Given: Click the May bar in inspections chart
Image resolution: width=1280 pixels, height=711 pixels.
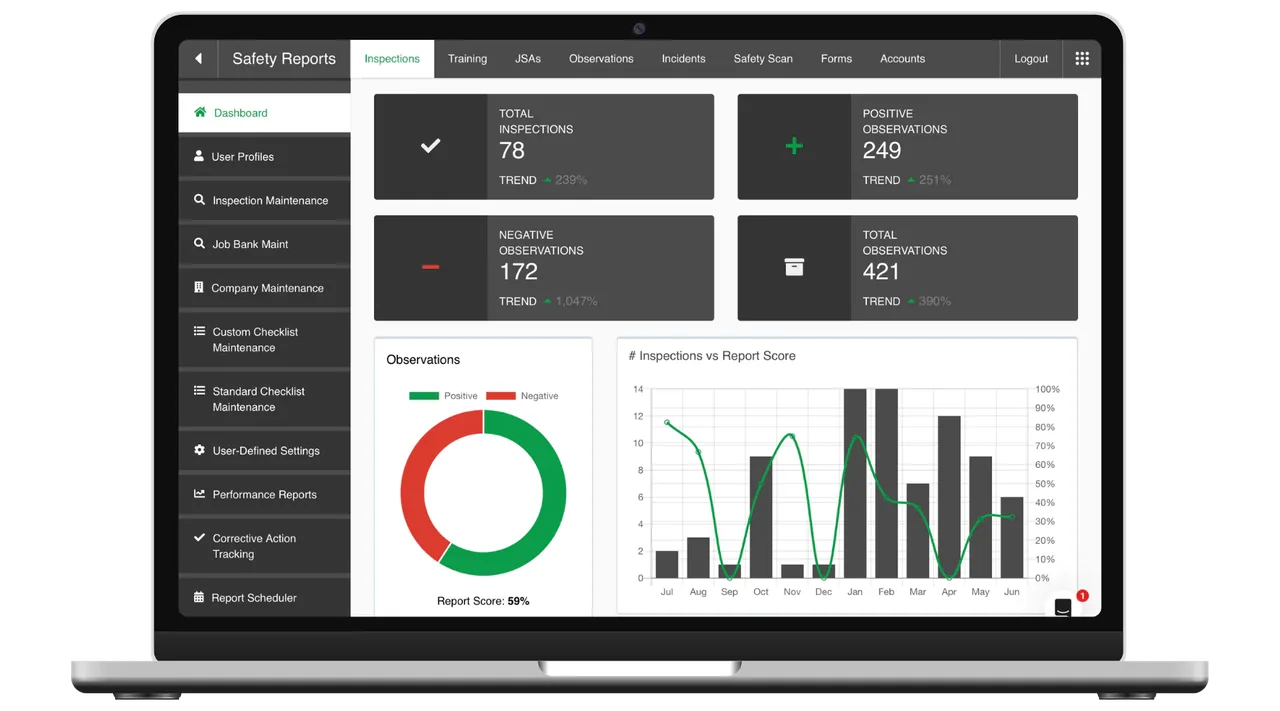Looking at the screenshot, I should (x=981, y=517).
